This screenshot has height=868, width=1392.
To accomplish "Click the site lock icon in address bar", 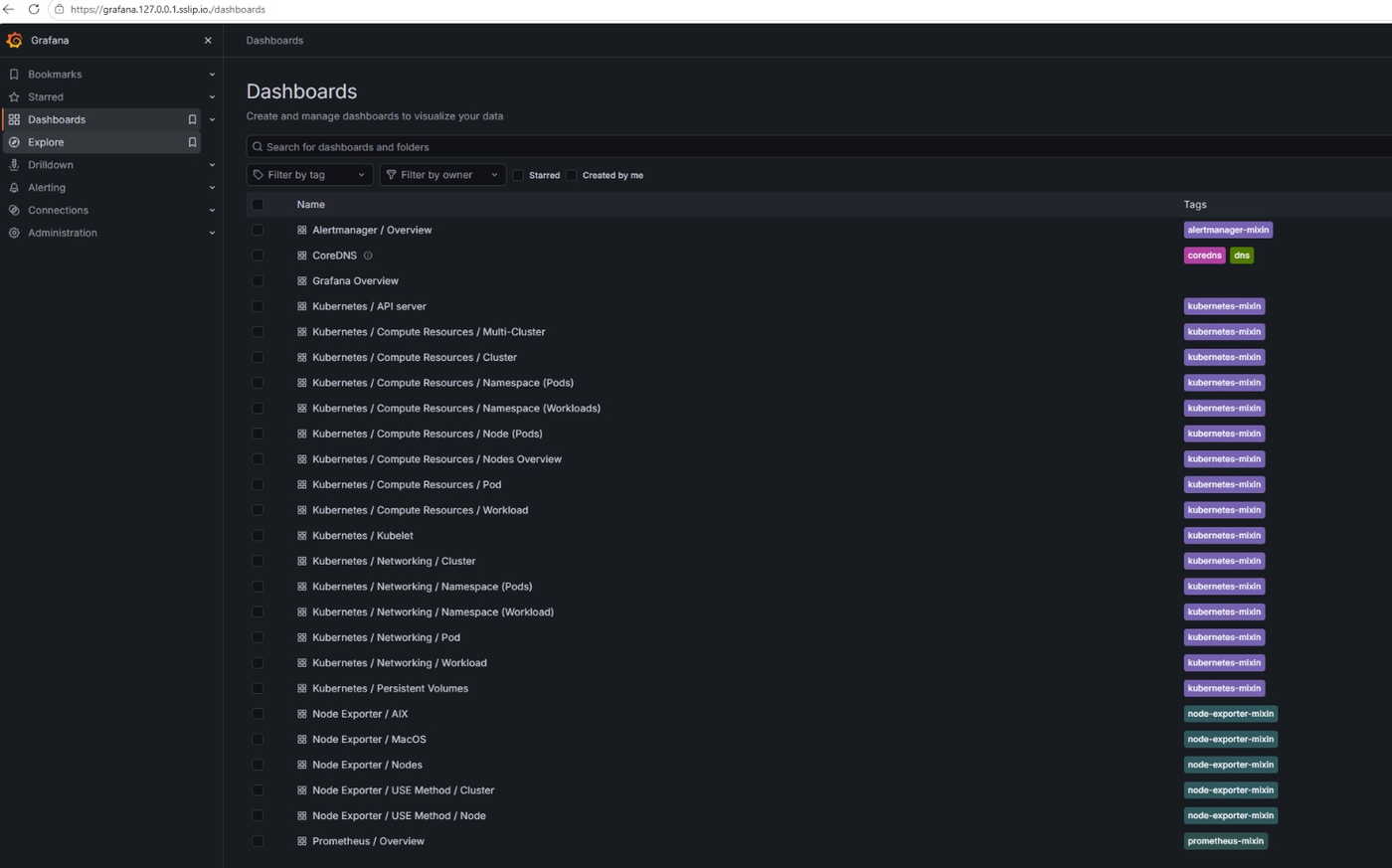I will (x=59, y=9).
